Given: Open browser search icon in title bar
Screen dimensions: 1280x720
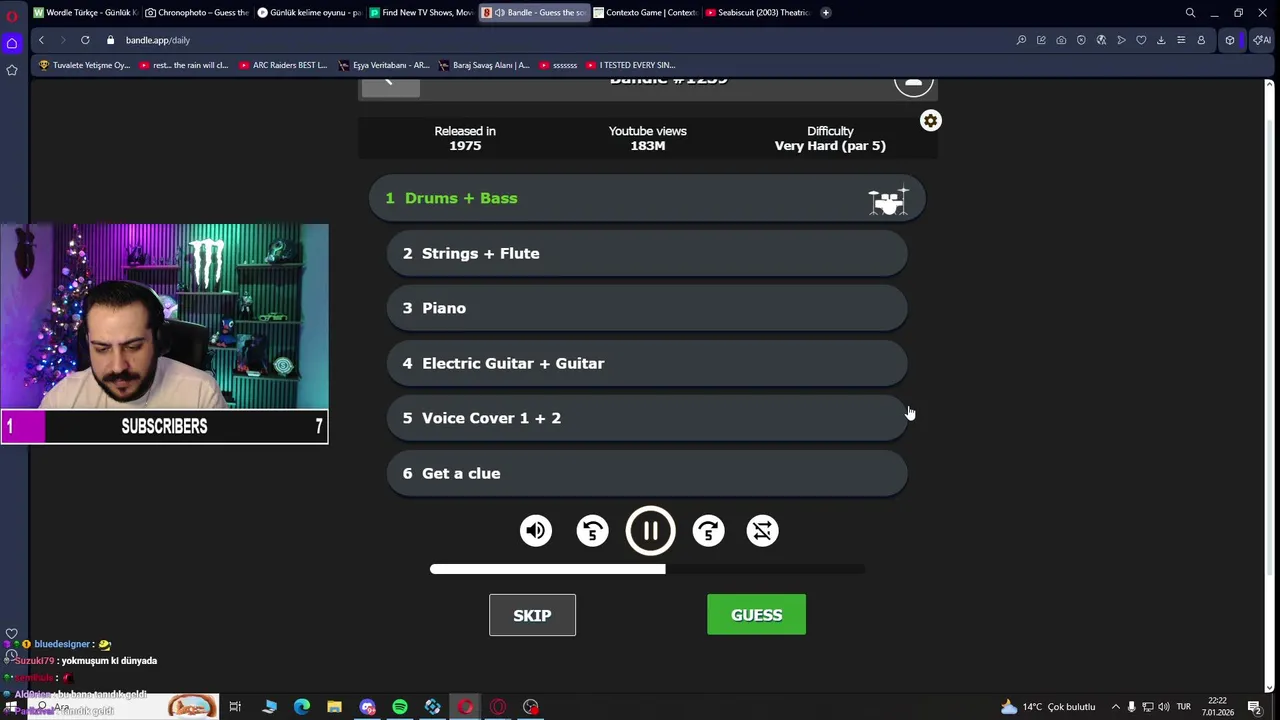Looking at the screenshot, I should [x=1190, y=12].
